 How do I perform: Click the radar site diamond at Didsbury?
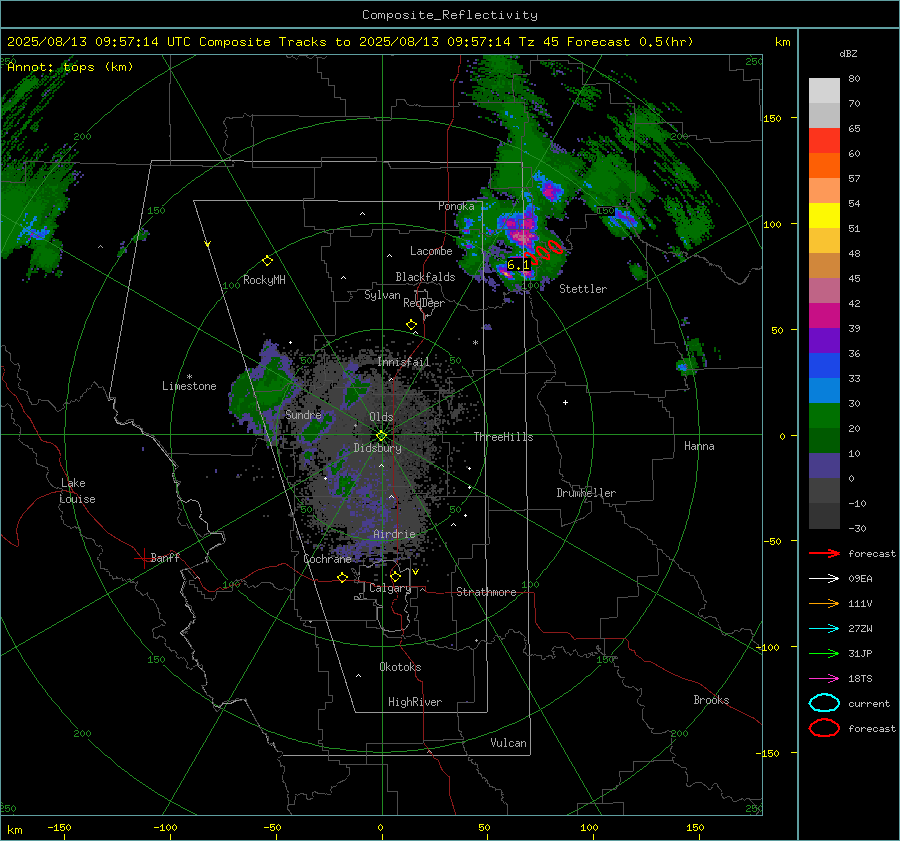pos(381,436)
